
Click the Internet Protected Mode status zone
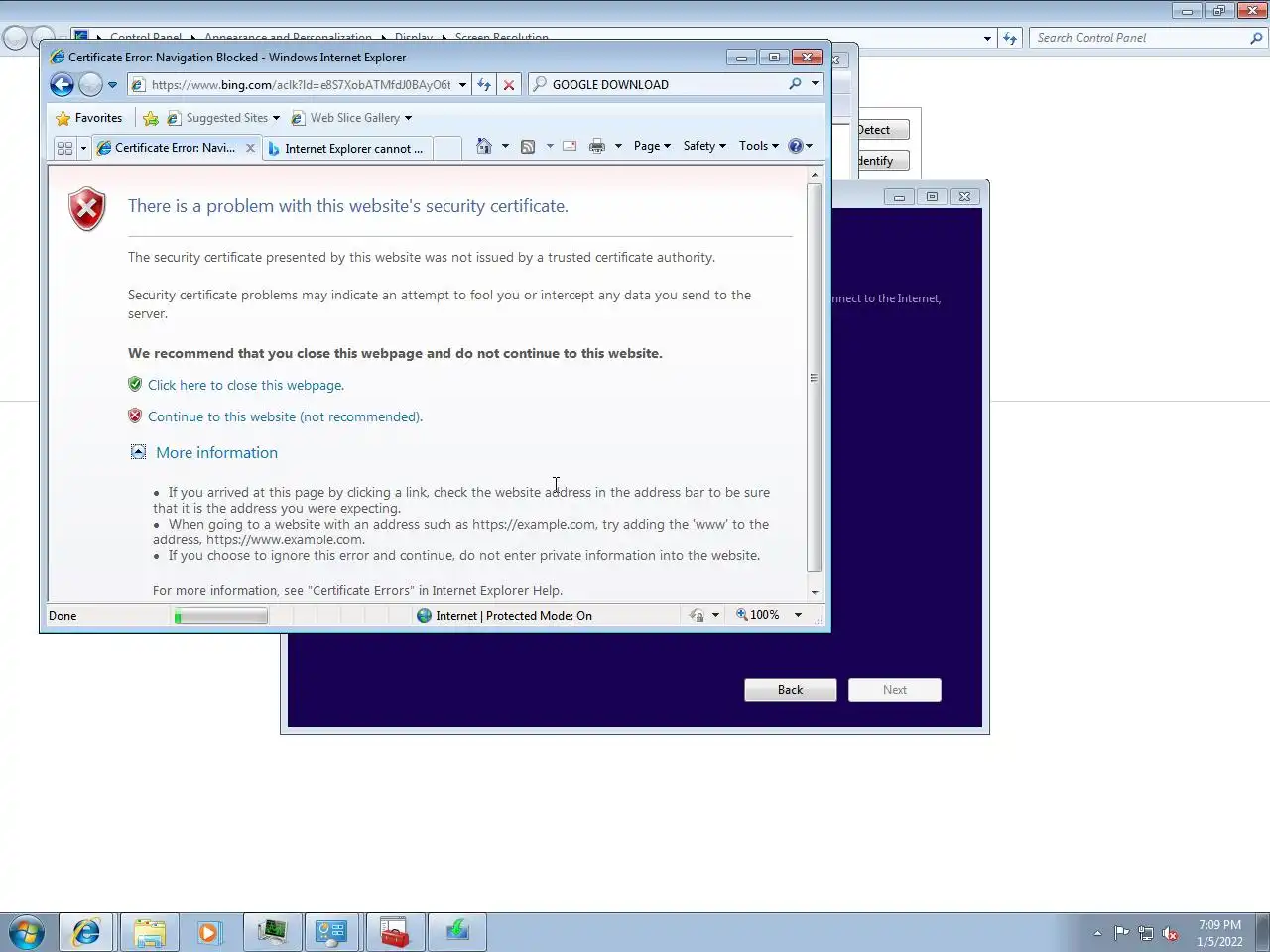tap(504, 616)
